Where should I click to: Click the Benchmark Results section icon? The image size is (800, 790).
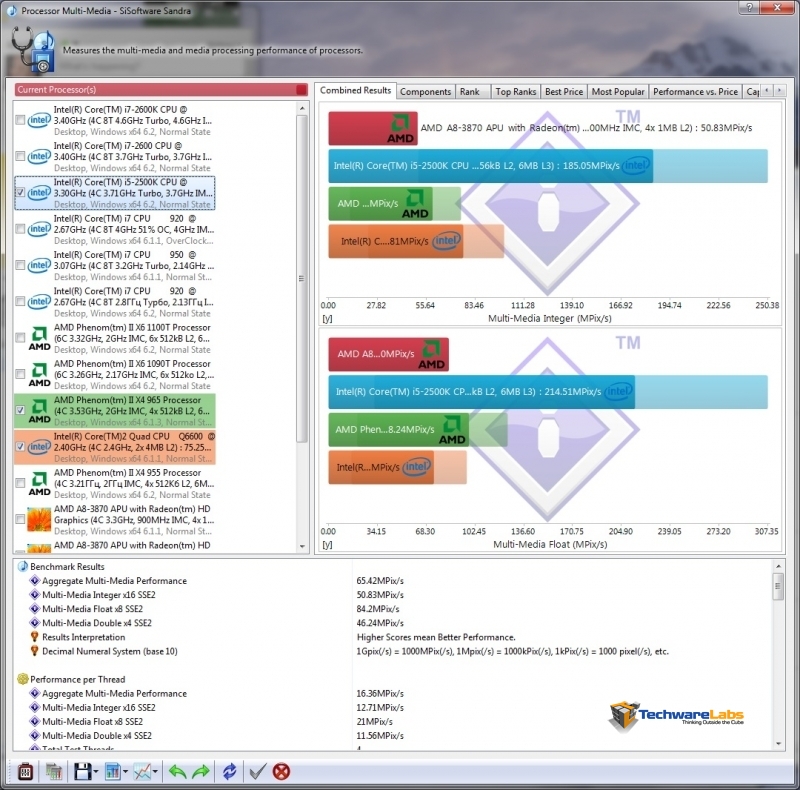tap(23, 566)
